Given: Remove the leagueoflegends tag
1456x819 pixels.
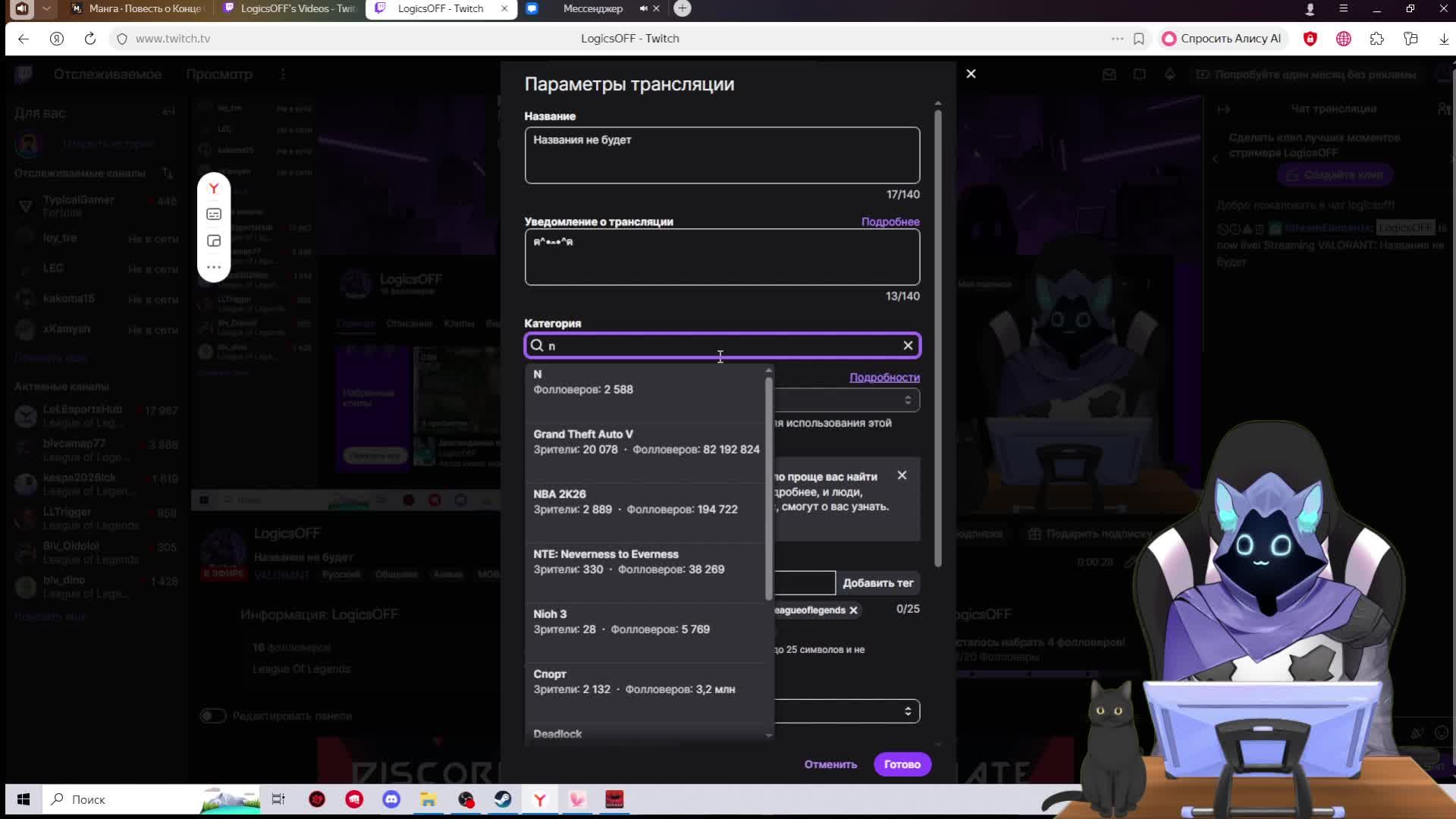Looking at the screenshot, I should (853, 610).
